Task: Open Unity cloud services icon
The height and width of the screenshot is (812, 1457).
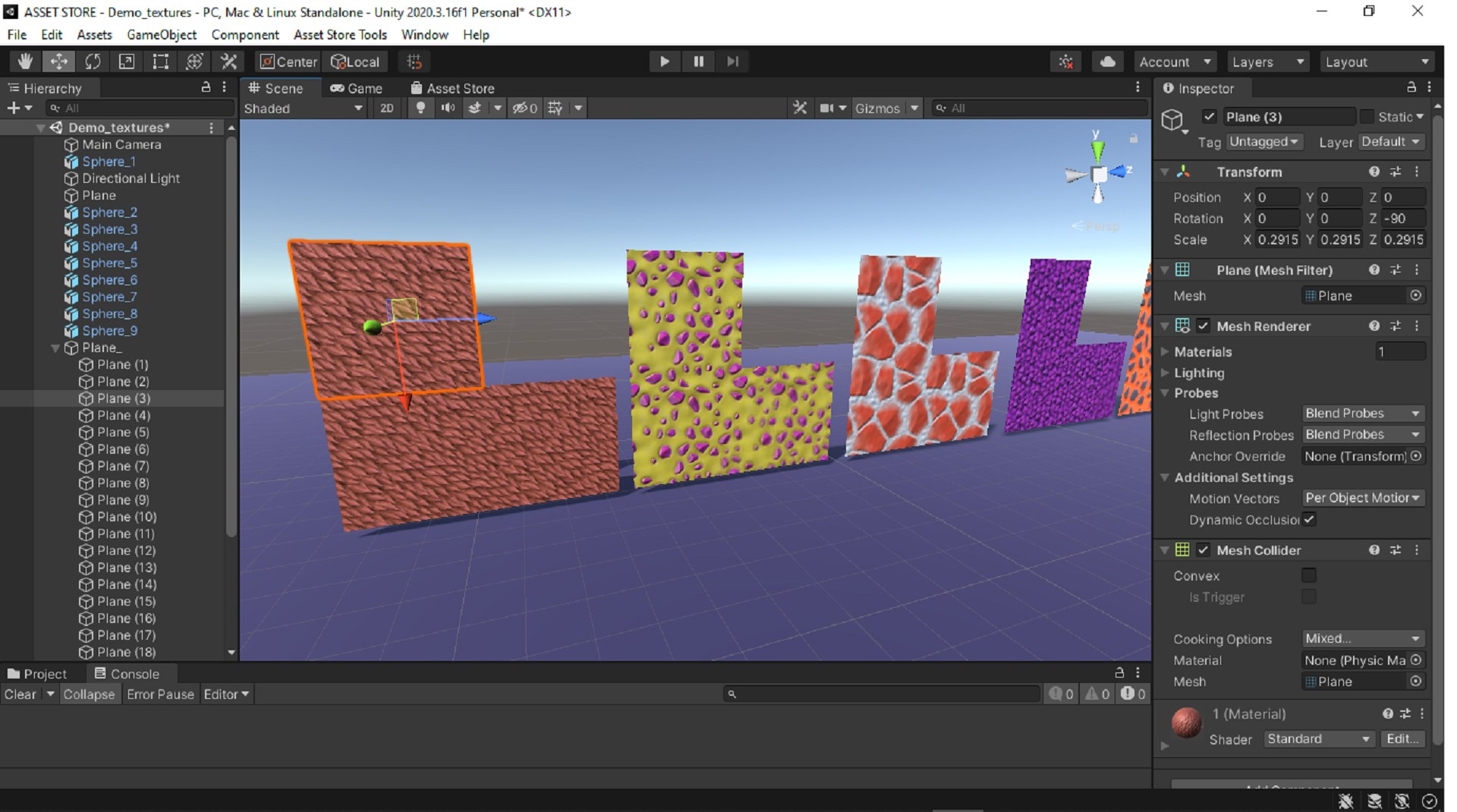Action: [x=1108, y=61]
